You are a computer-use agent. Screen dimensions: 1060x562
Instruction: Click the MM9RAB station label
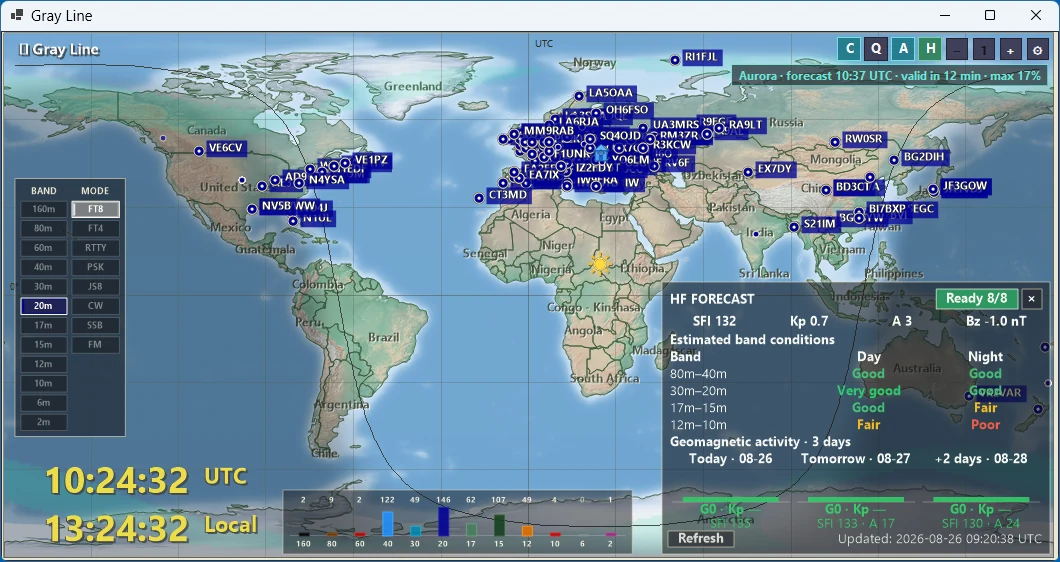click(548, 131)
